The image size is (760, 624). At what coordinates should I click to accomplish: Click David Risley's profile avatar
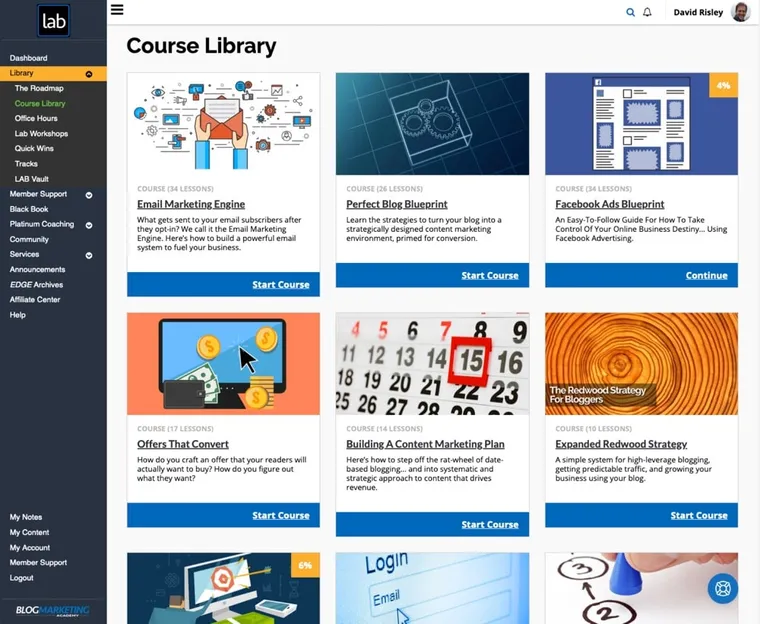741,12
